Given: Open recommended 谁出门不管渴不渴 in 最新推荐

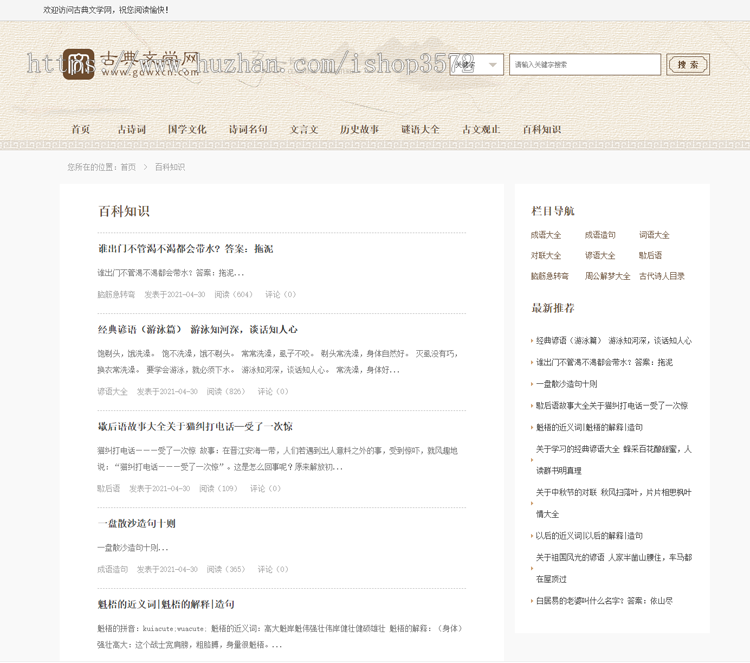Looking at the screenshot, I should pos(604,362).
